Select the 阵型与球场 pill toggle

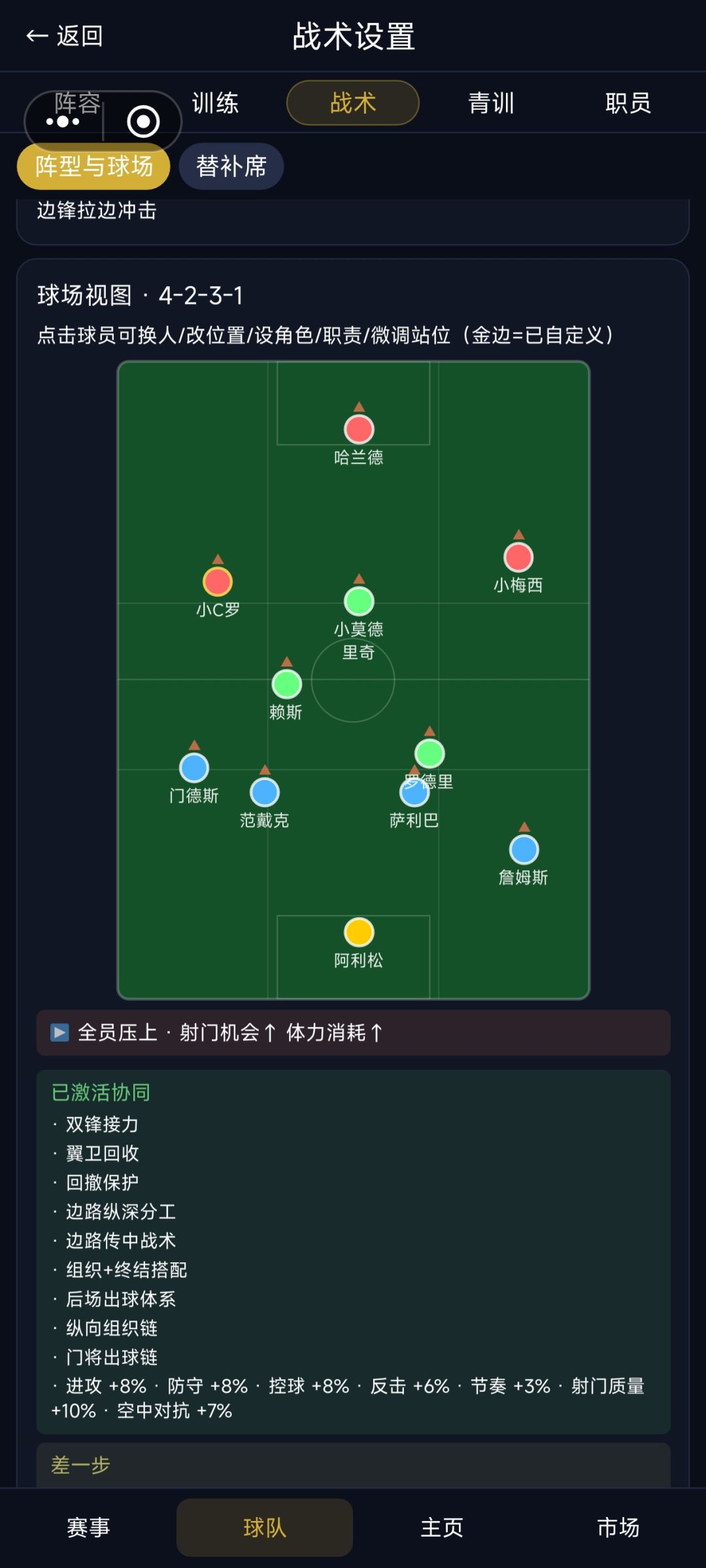pyautogui.click(x=93, y=167)
